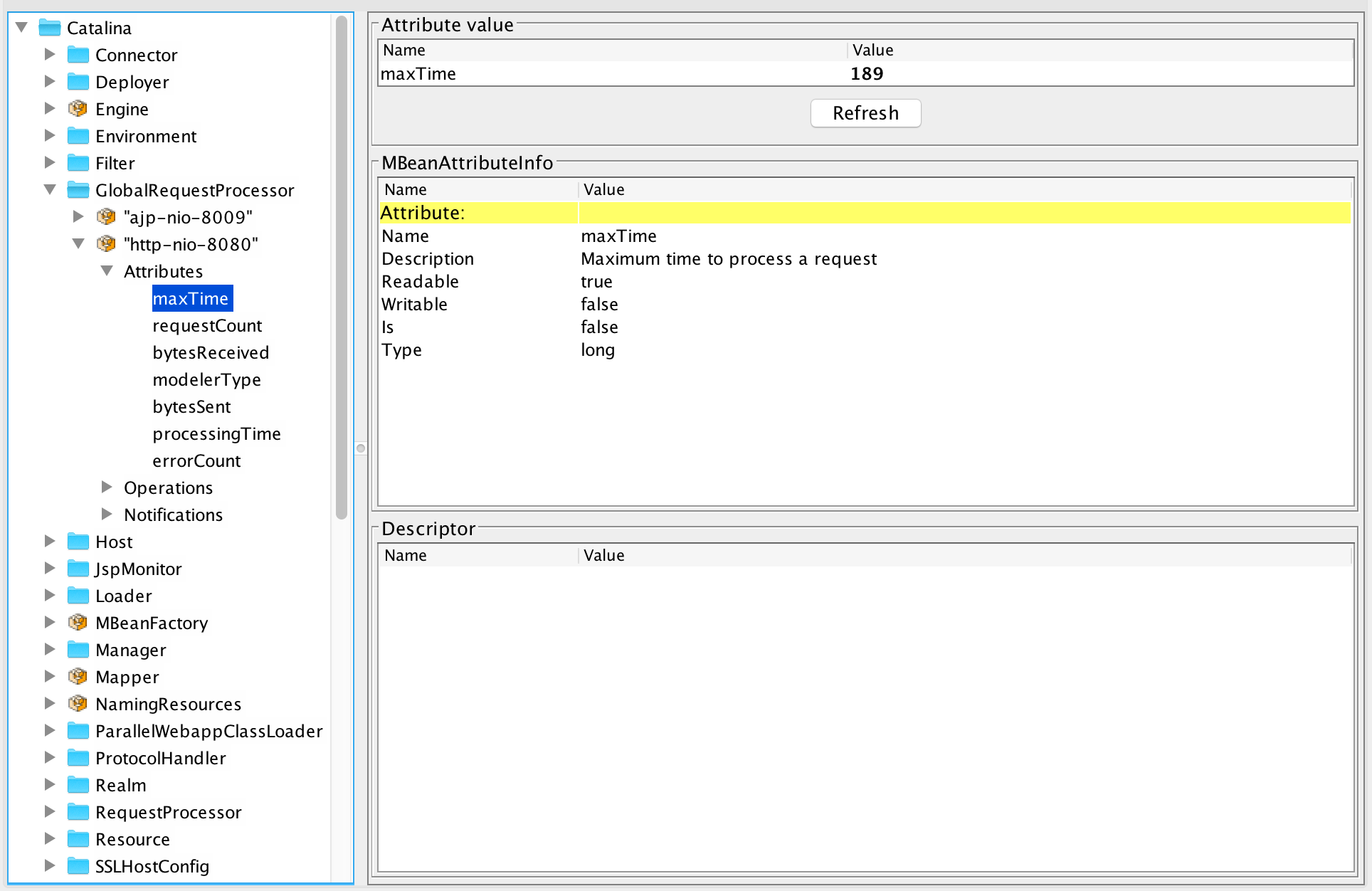Select the processingTime attribute
Viewport: 1372px width, 891px height.
216,433
